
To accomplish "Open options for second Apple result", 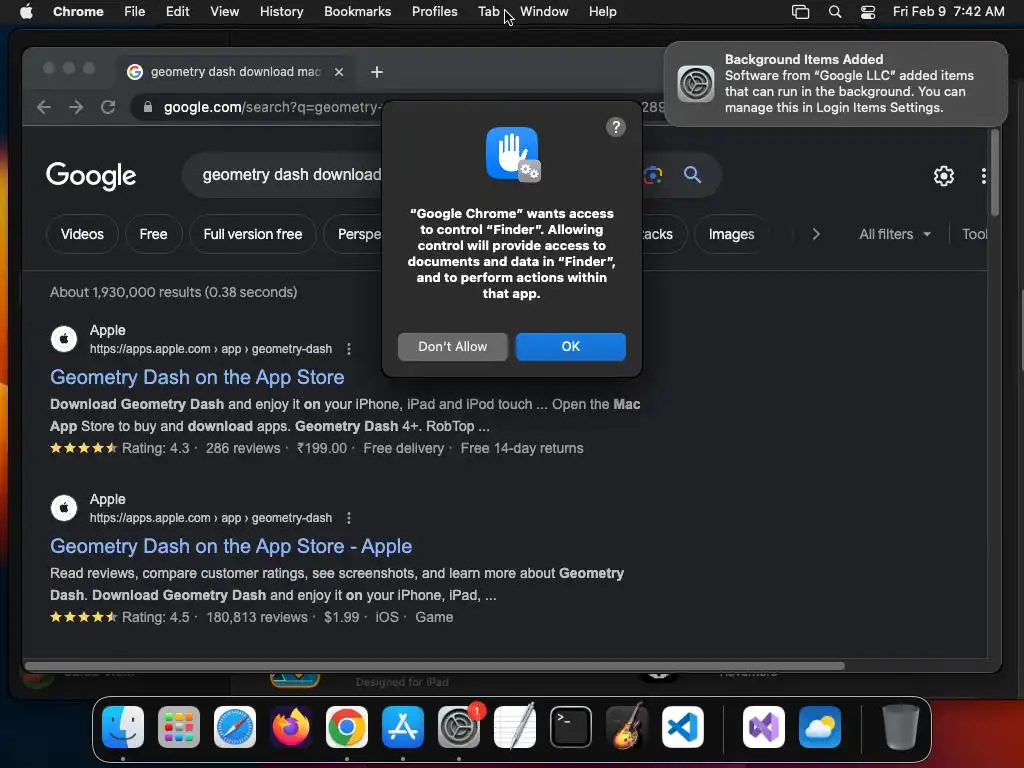I will pos(349,519).
